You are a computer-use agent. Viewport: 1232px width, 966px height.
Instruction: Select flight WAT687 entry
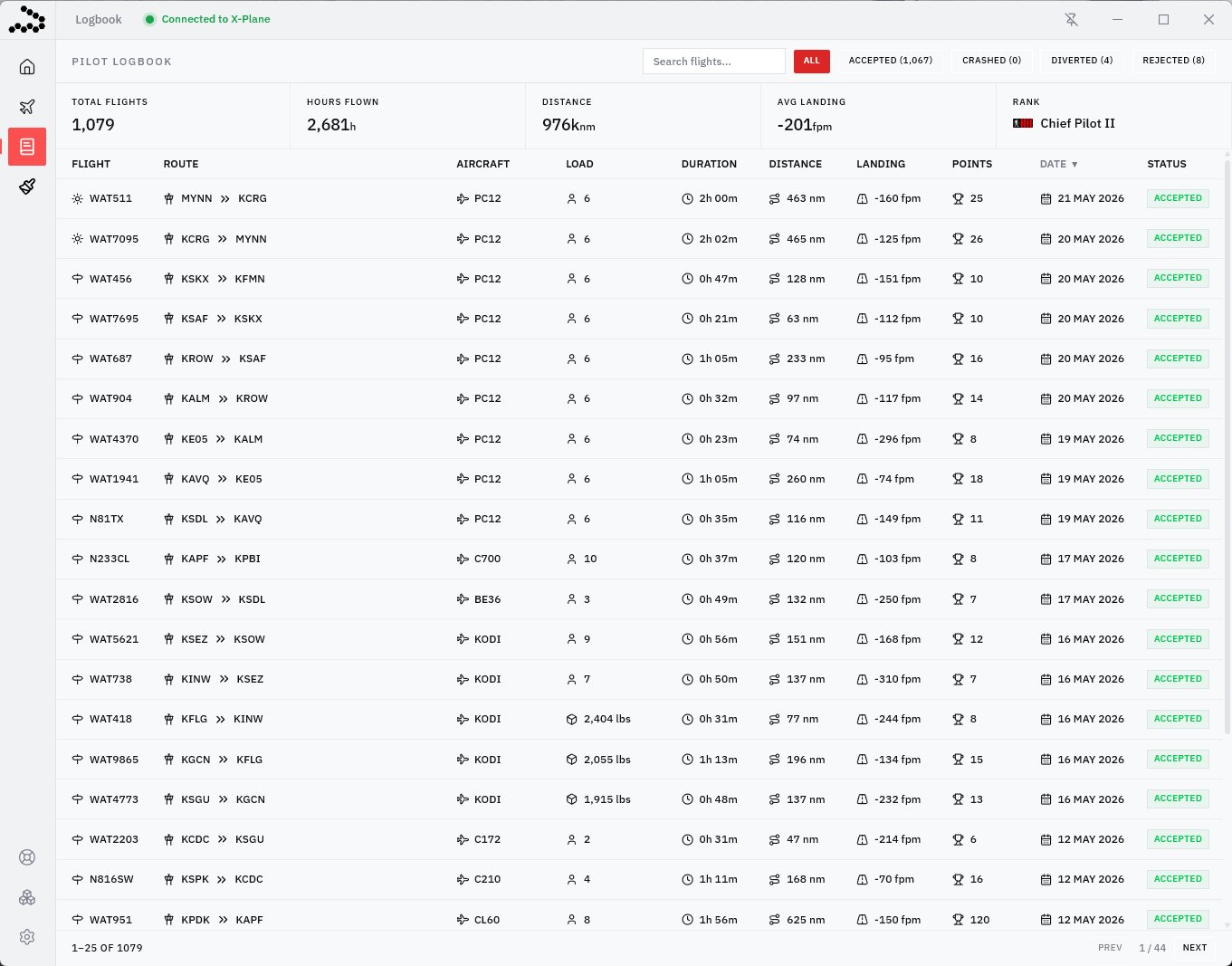[x=639, y=359]
